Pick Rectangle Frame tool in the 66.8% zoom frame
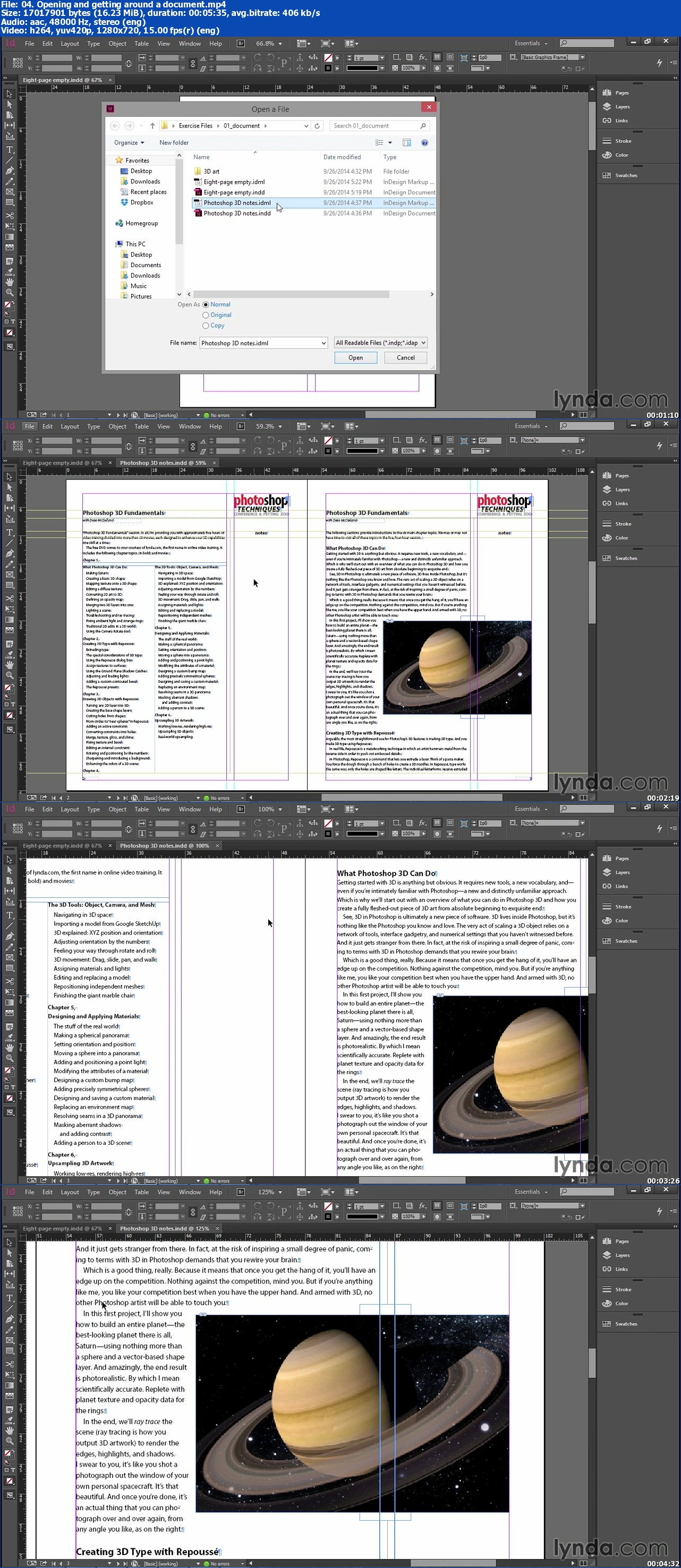 click(x=10, y=191)
